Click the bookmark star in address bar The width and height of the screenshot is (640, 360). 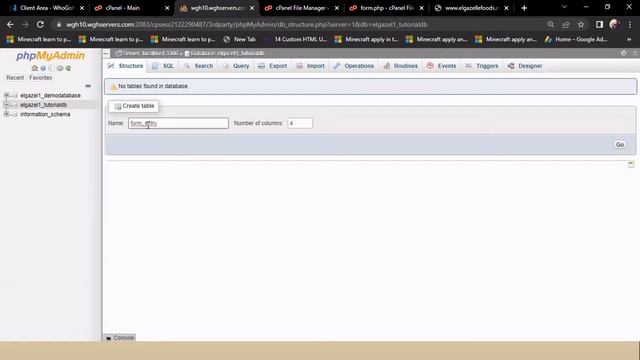(x=581, y=24)
